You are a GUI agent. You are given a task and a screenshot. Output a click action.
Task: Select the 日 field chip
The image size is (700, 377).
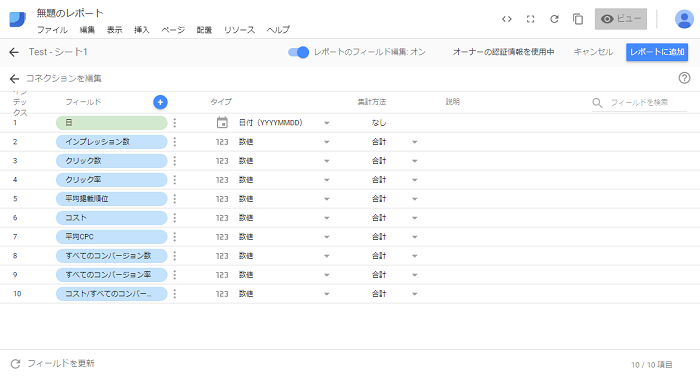(x=112, y=123)
